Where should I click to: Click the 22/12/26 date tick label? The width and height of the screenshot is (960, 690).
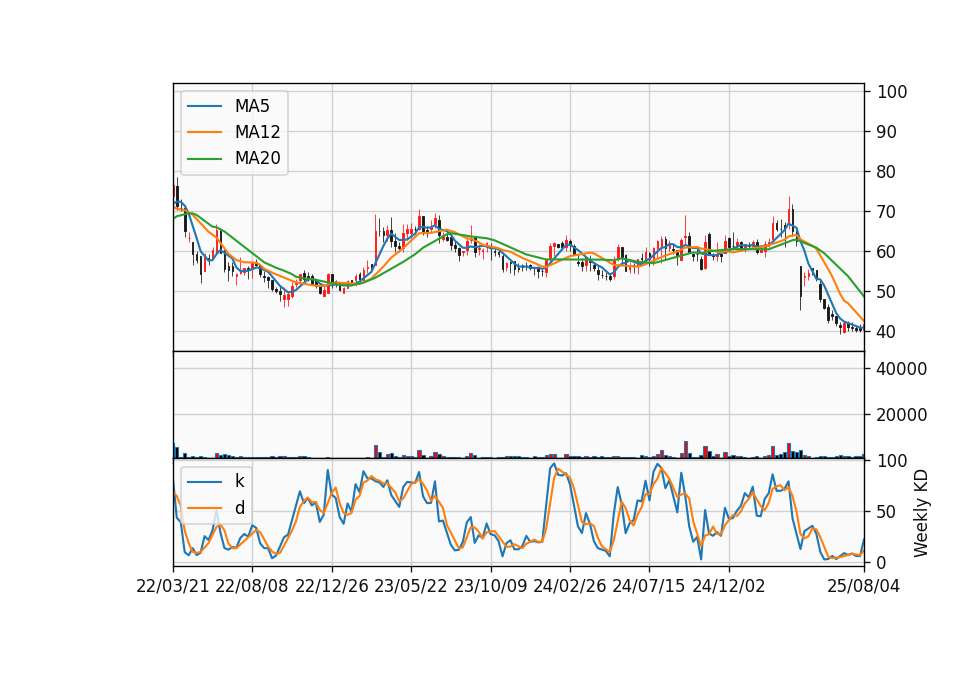(332, 587)
